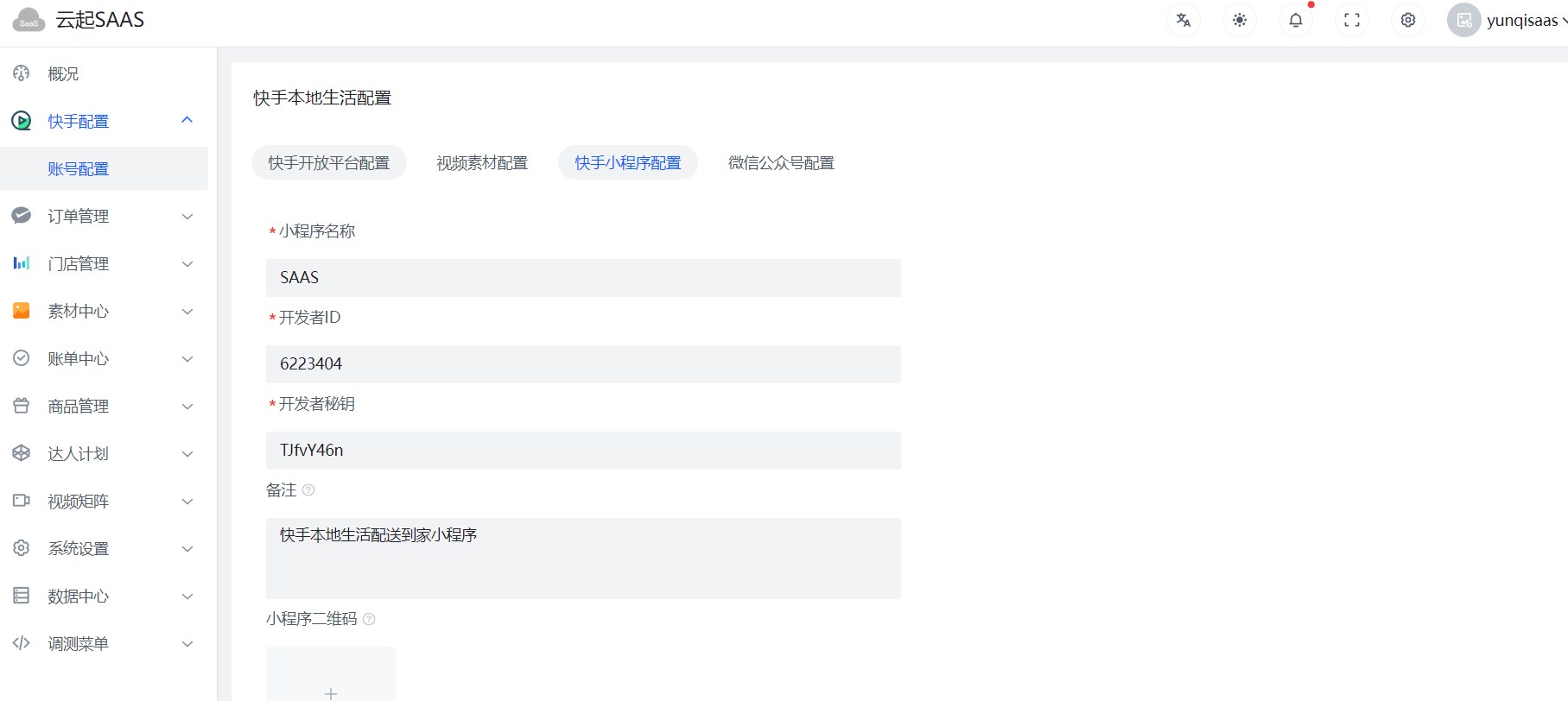Click the 数据中心 server icon
Screen dimensions: 1568x701
pyautogui.click(x=22, y=596)
